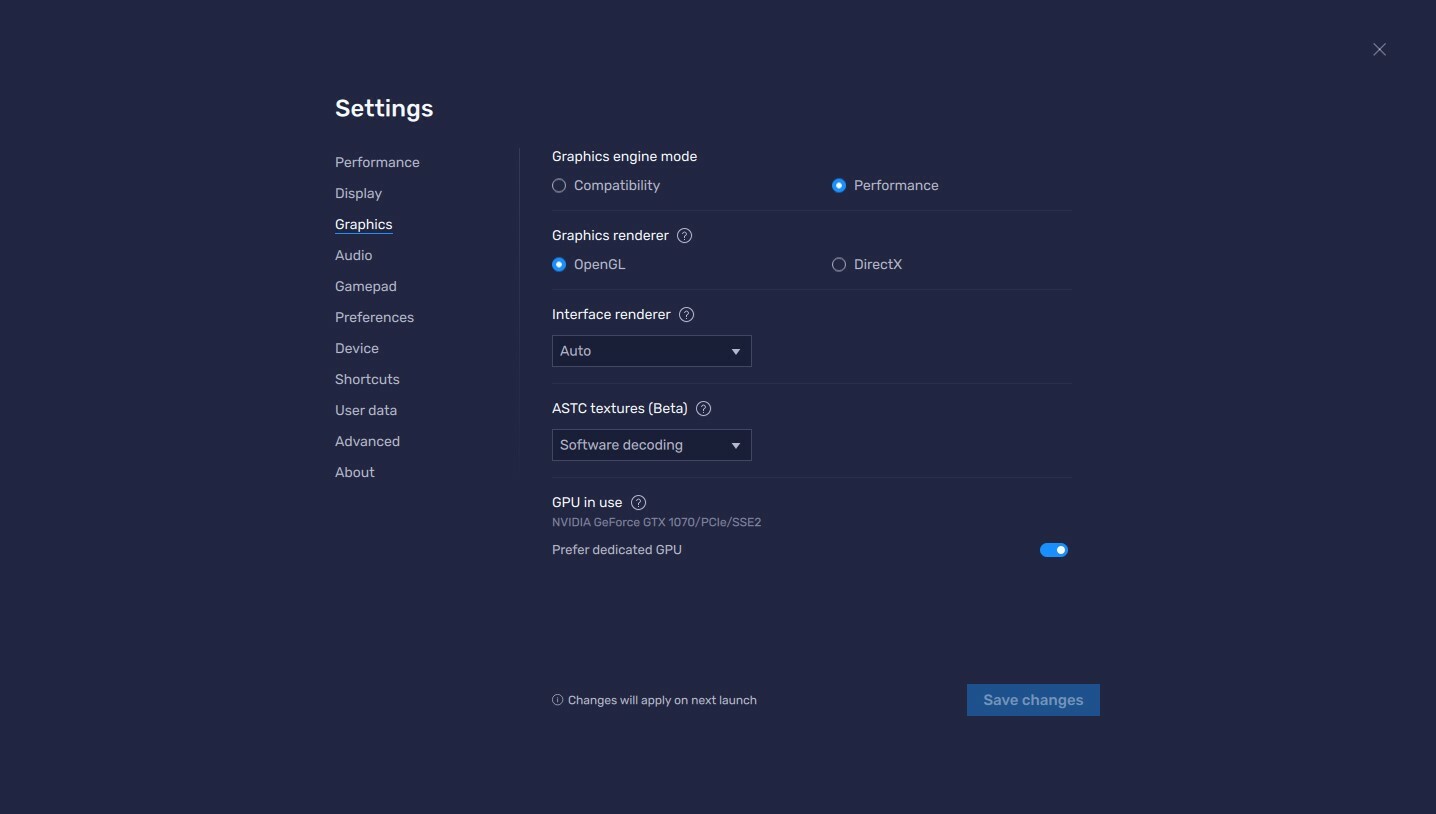The height and width of the screenshot is (814, 1436).
Task: Close the Settings window with X
Action: (x=1379, y=49)
